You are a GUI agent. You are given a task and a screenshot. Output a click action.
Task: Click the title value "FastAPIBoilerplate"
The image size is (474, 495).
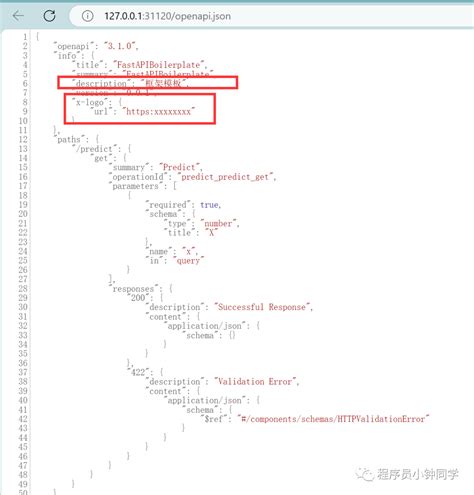[x=159, y=65]
